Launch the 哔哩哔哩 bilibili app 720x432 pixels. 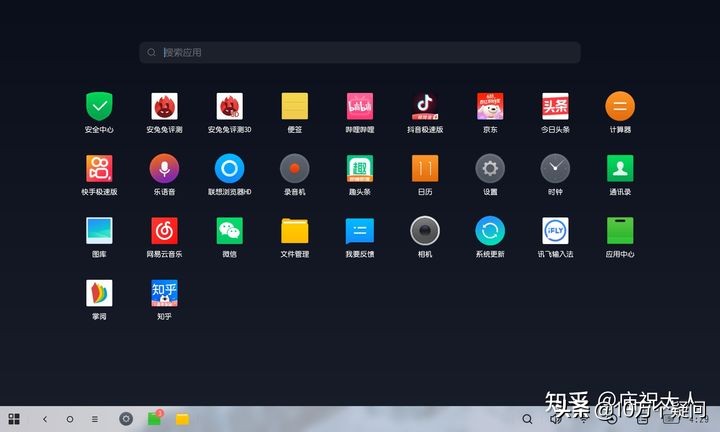click(x=360, y=107)
